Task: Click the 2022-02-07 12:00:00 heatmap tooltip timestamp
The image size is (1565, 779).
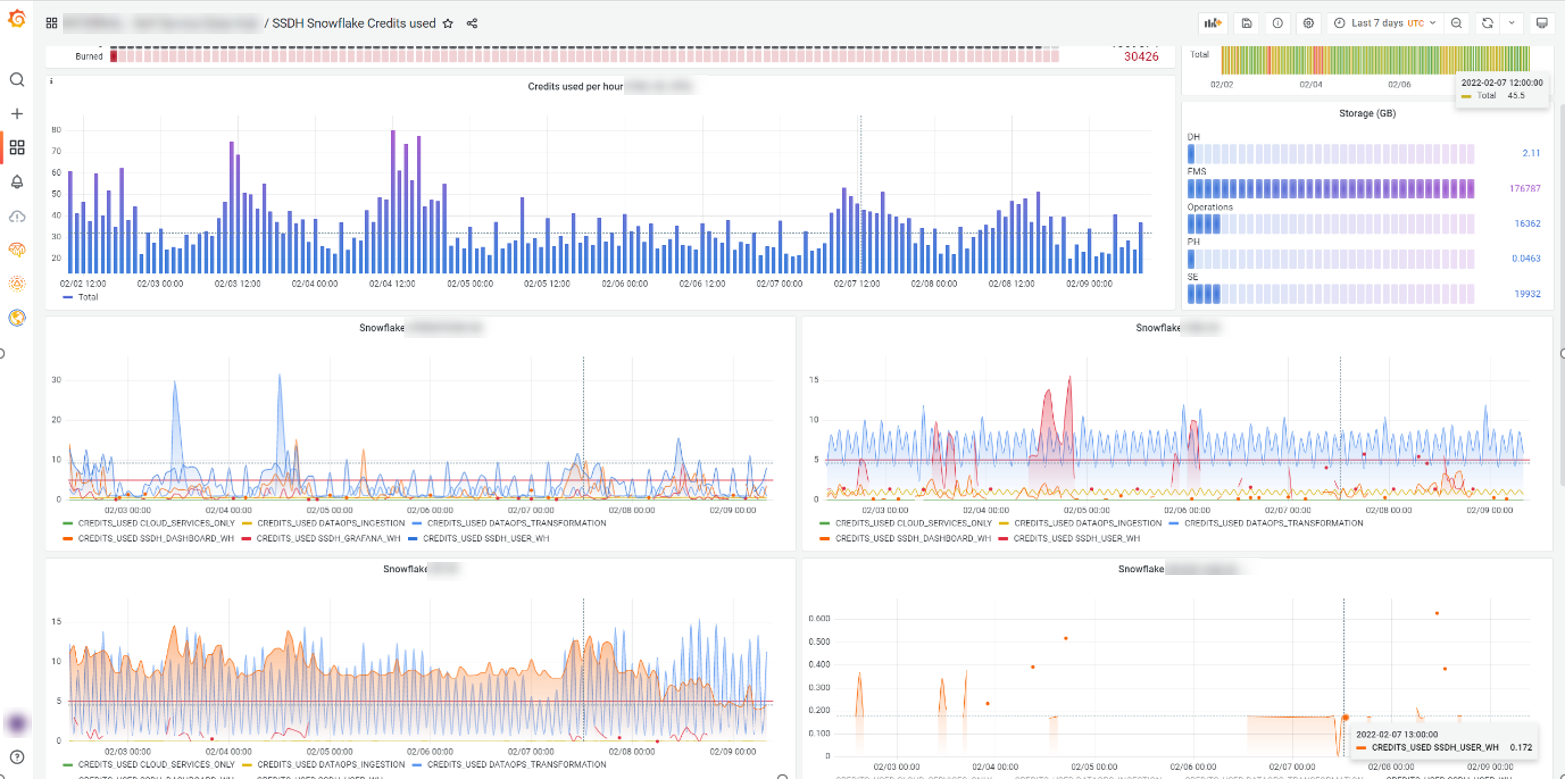Action: pos(1502,82)
